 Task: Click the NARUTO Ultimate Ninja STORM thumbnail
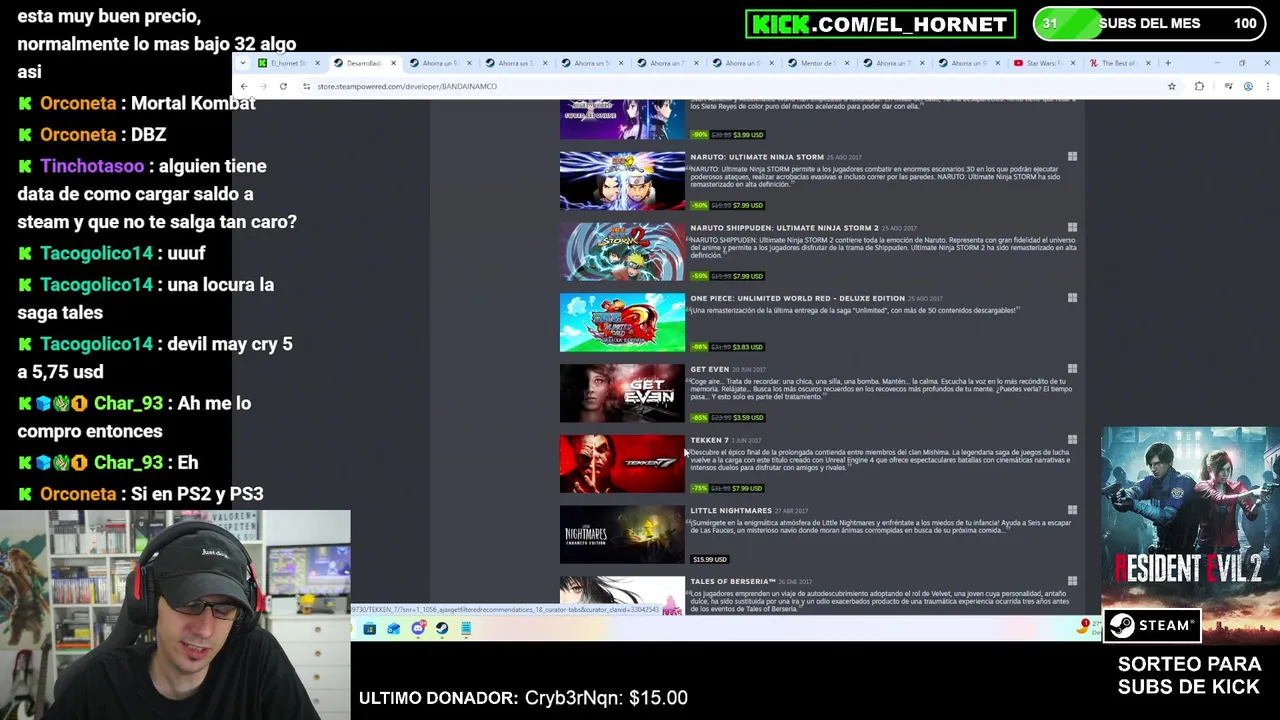[622, 181]
